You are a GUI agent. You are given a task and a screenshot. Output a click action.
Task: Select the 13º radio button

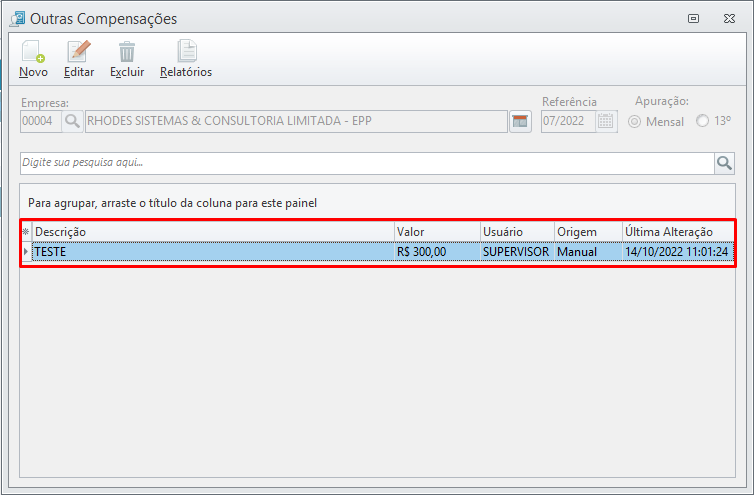coord(703,121)
